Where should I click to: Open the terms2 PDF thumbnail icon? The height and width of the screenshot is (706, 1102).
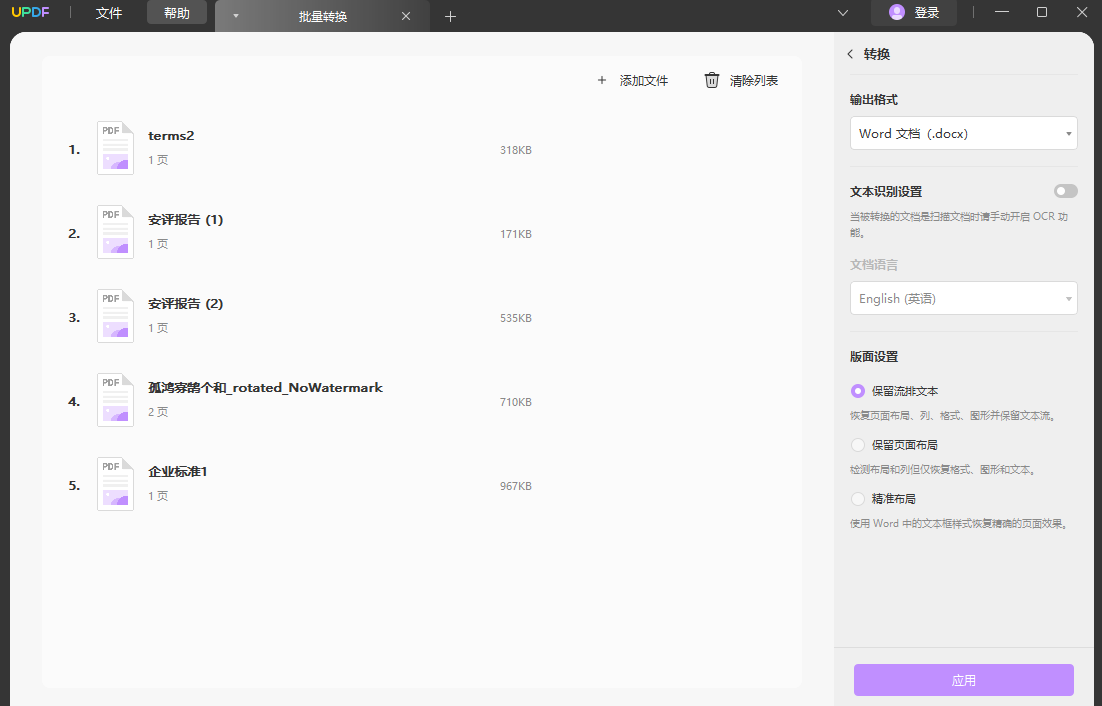coord(114,147)
